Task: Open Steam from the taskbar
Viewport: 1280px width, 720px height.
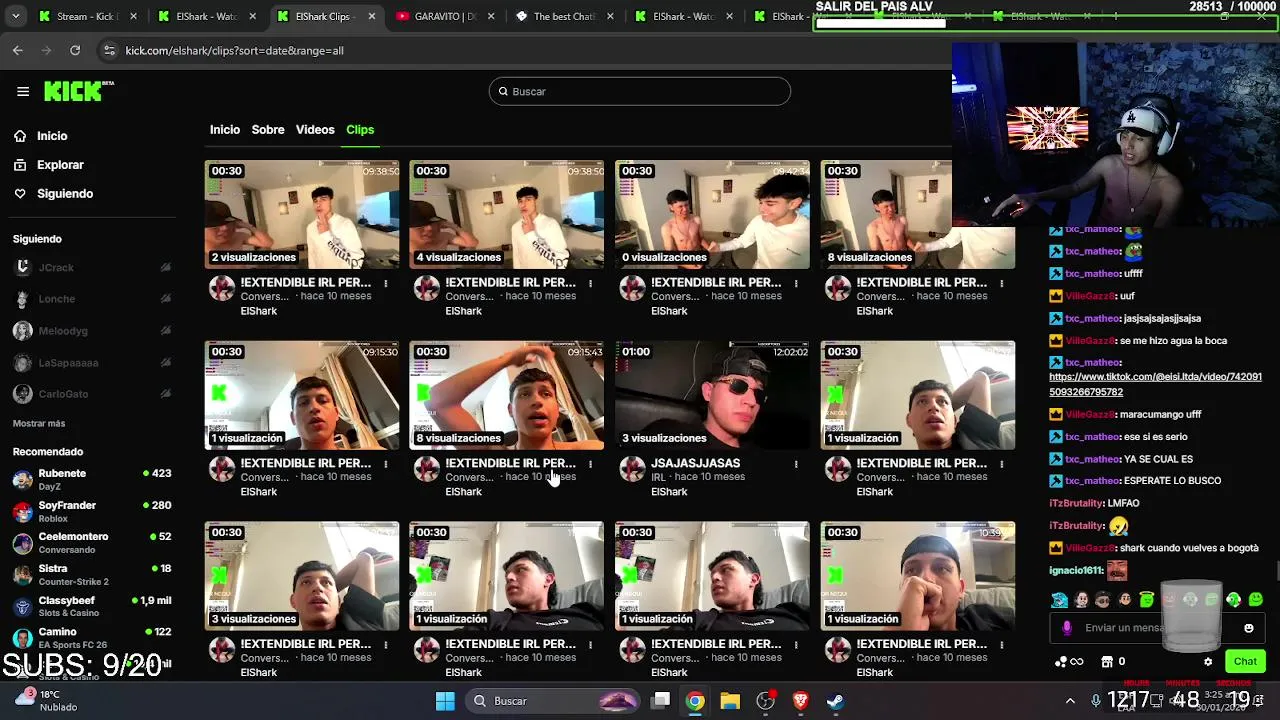Action: point(835,701)
